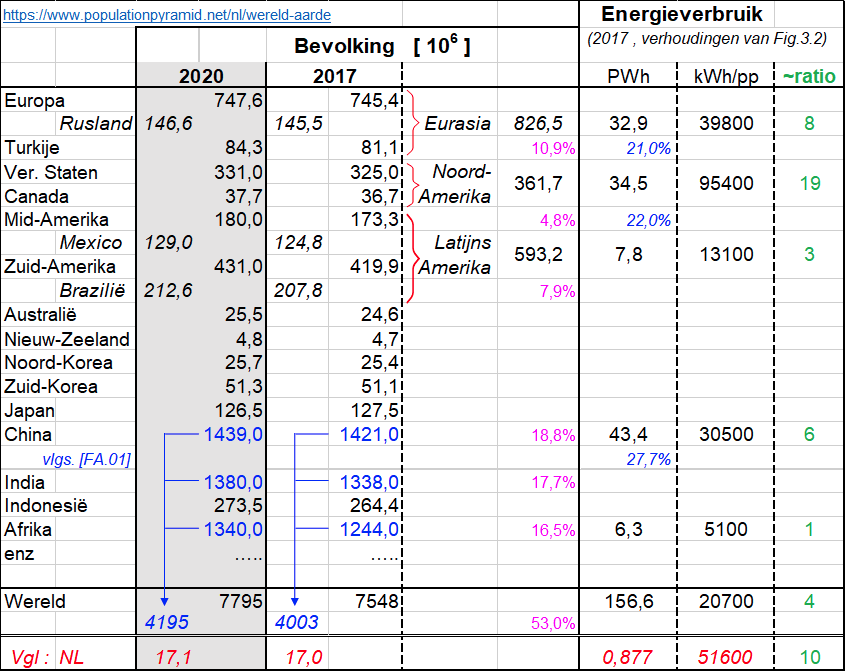Viewport: 846px width, 672px height.
Task: Click the italic Rusland cell
Action: coord(95,124)
